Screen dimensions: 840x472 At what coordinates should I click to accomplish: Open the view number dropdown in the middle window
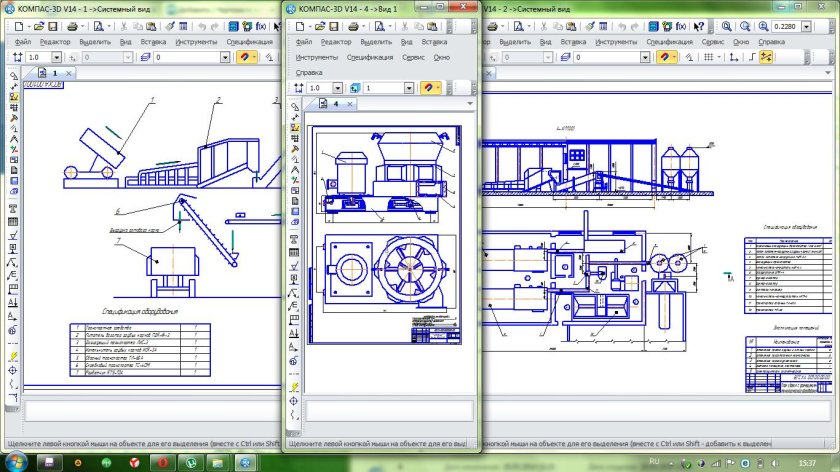pos(411,88)
